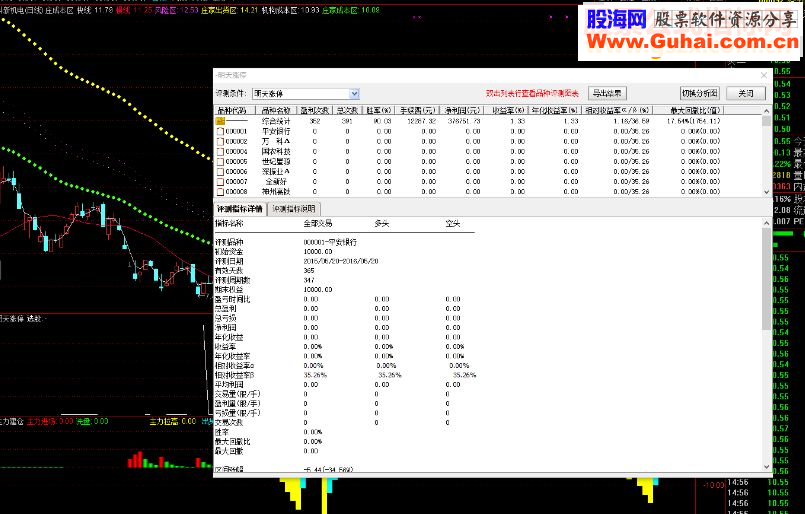This screenshot has height=514, width=805.
Task: Sort by the 年化收益率(%) column header
Action: click(554, 110)
